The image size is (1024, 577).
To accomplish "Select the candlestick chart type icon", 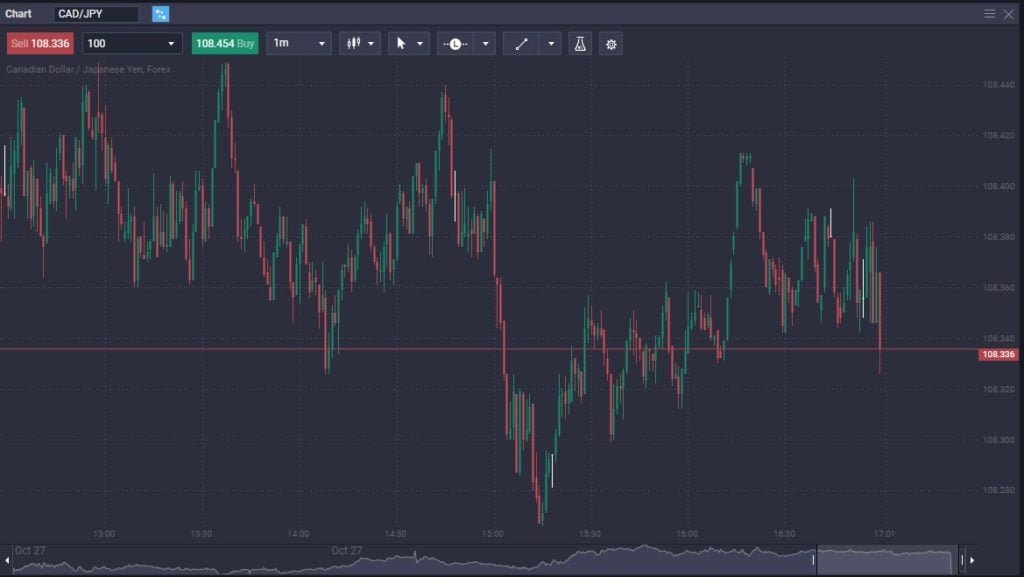I will (355, 43).
